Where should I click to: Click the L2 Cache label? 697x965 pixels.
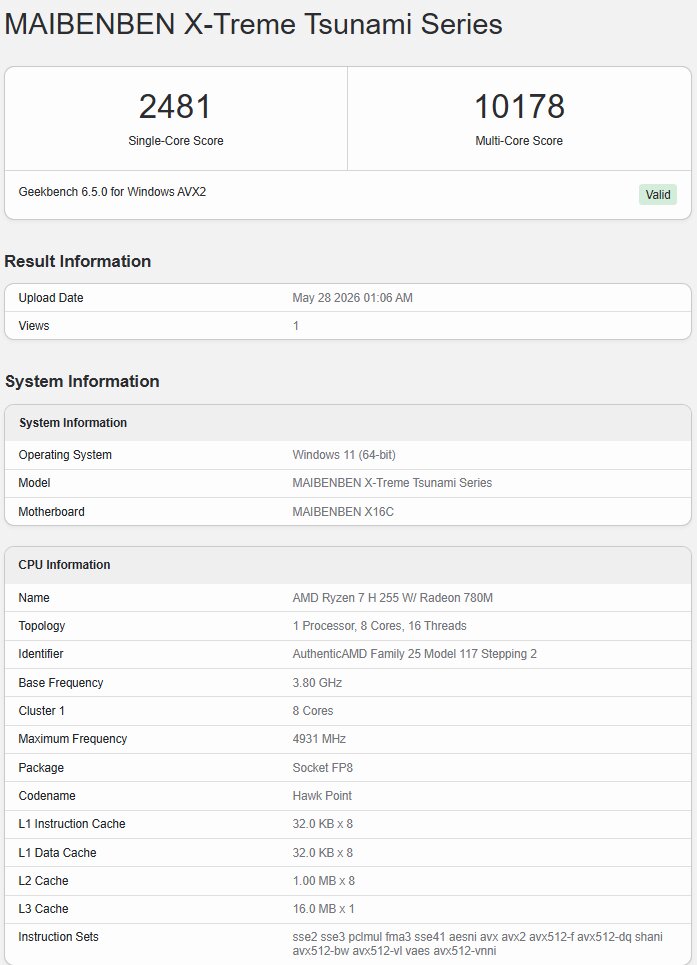[x=43, y=881]
